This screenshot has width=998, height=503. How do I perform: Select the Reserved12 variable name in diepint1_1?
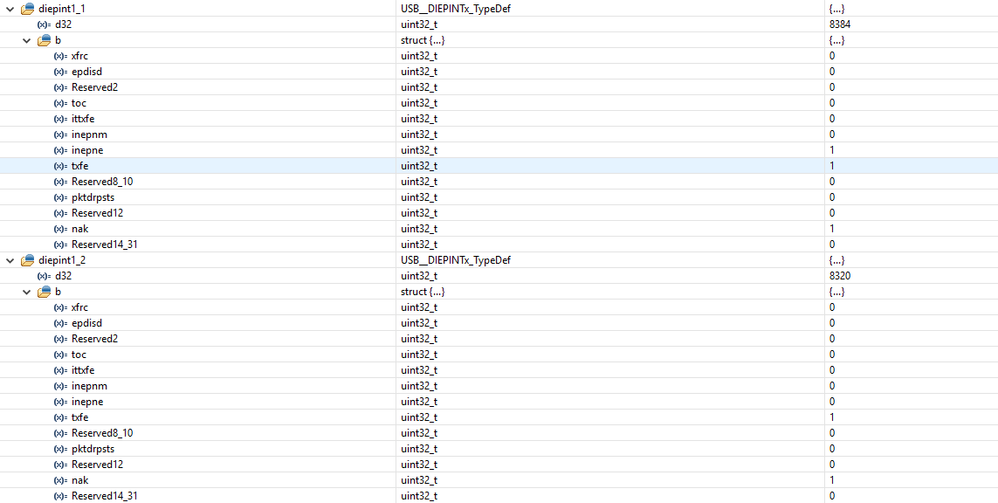coord(97,213)
